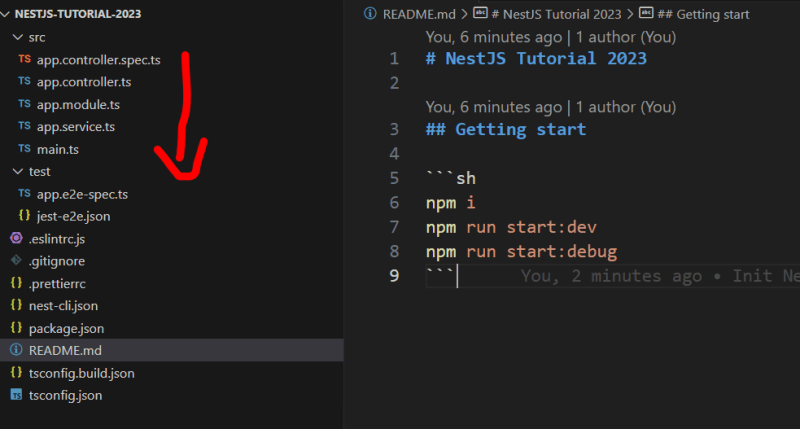Open package.json file
The image size is (800, 429).
tap(66, 328)
